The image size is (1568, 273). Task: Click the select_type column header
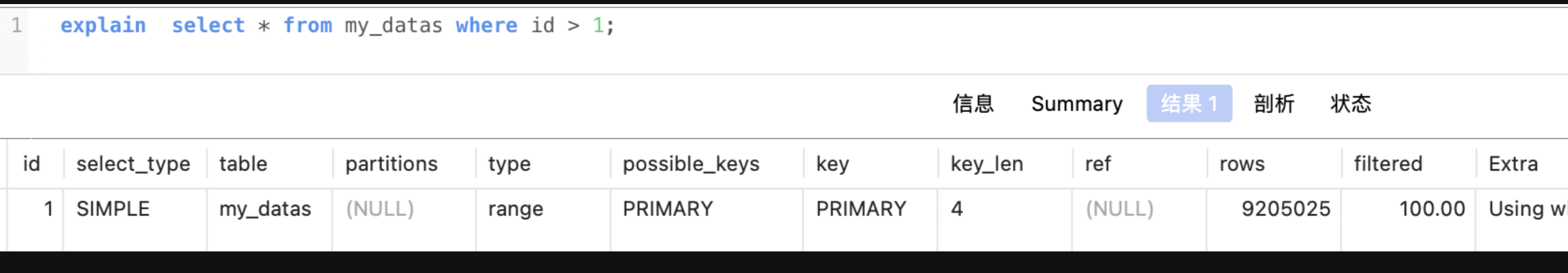133,164
